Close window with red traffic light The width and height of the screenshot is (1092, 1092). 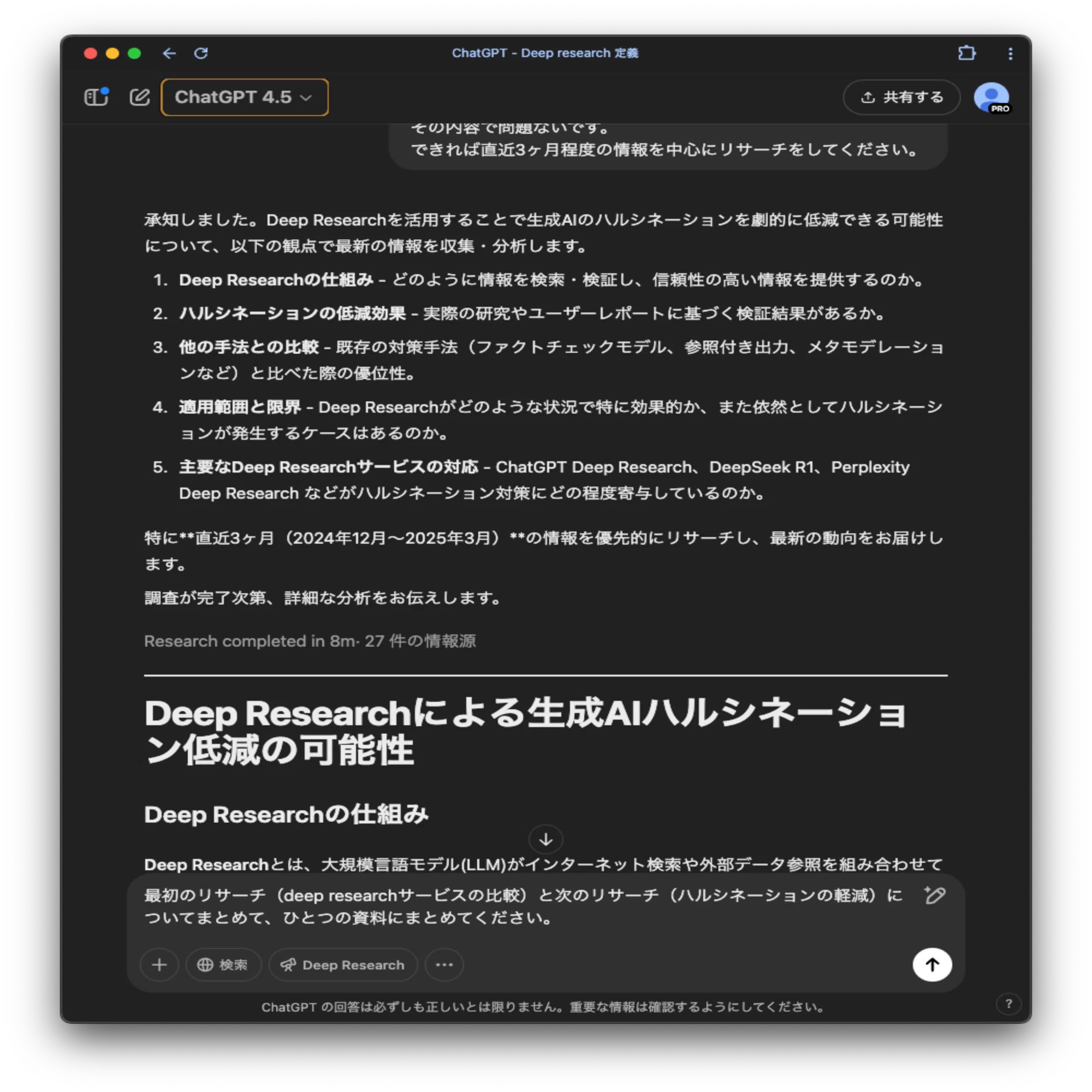[91, 53]
